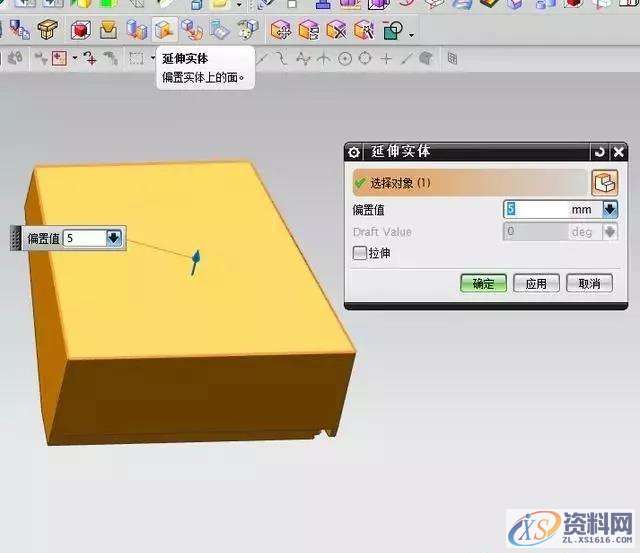Click the select object face icon
The height and width of the screenshot is (553, 640).
pyautogui.click(x=604, y=183)
